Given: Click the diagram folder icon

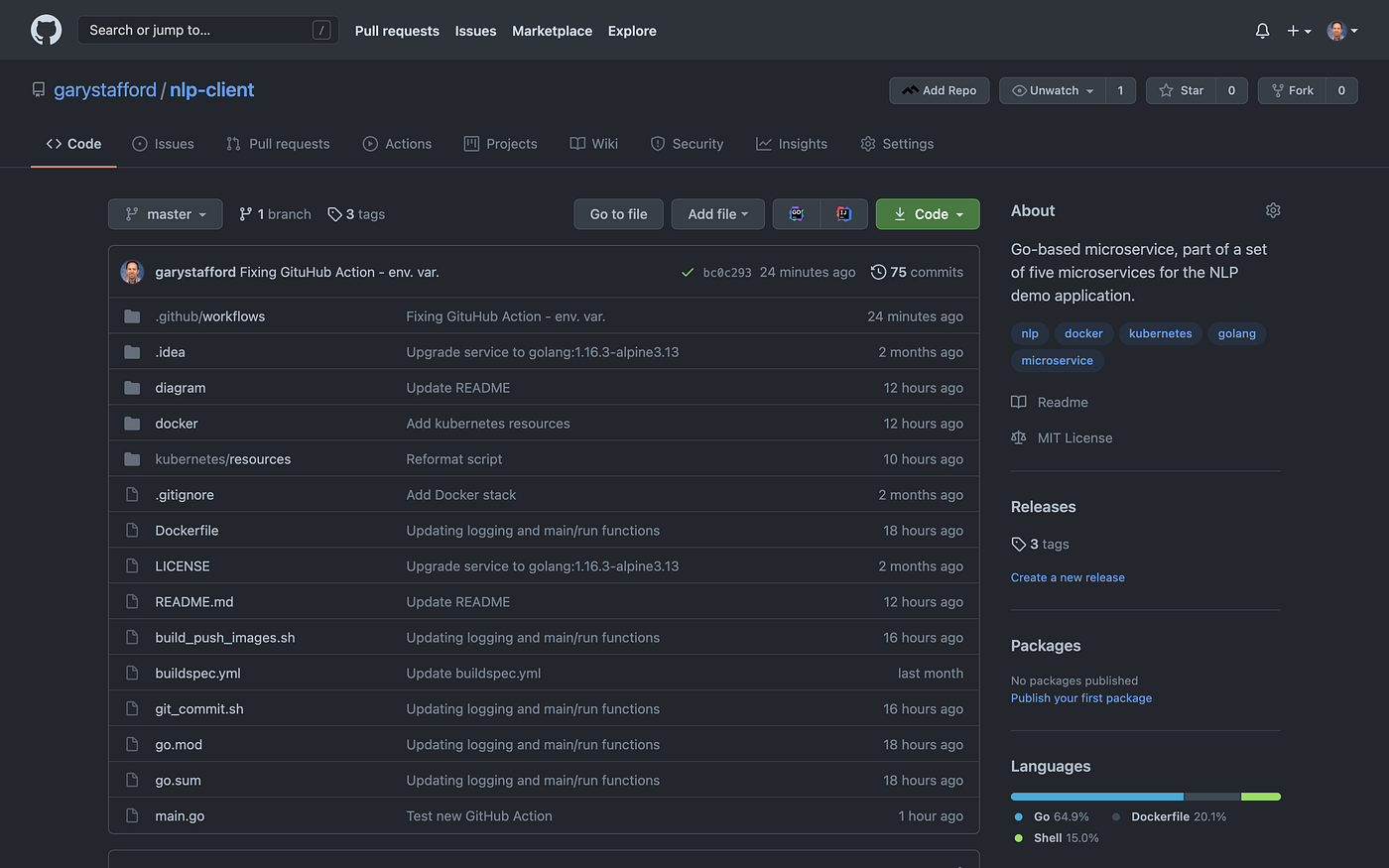Looking at the screenshot, I should pos(132,388).
